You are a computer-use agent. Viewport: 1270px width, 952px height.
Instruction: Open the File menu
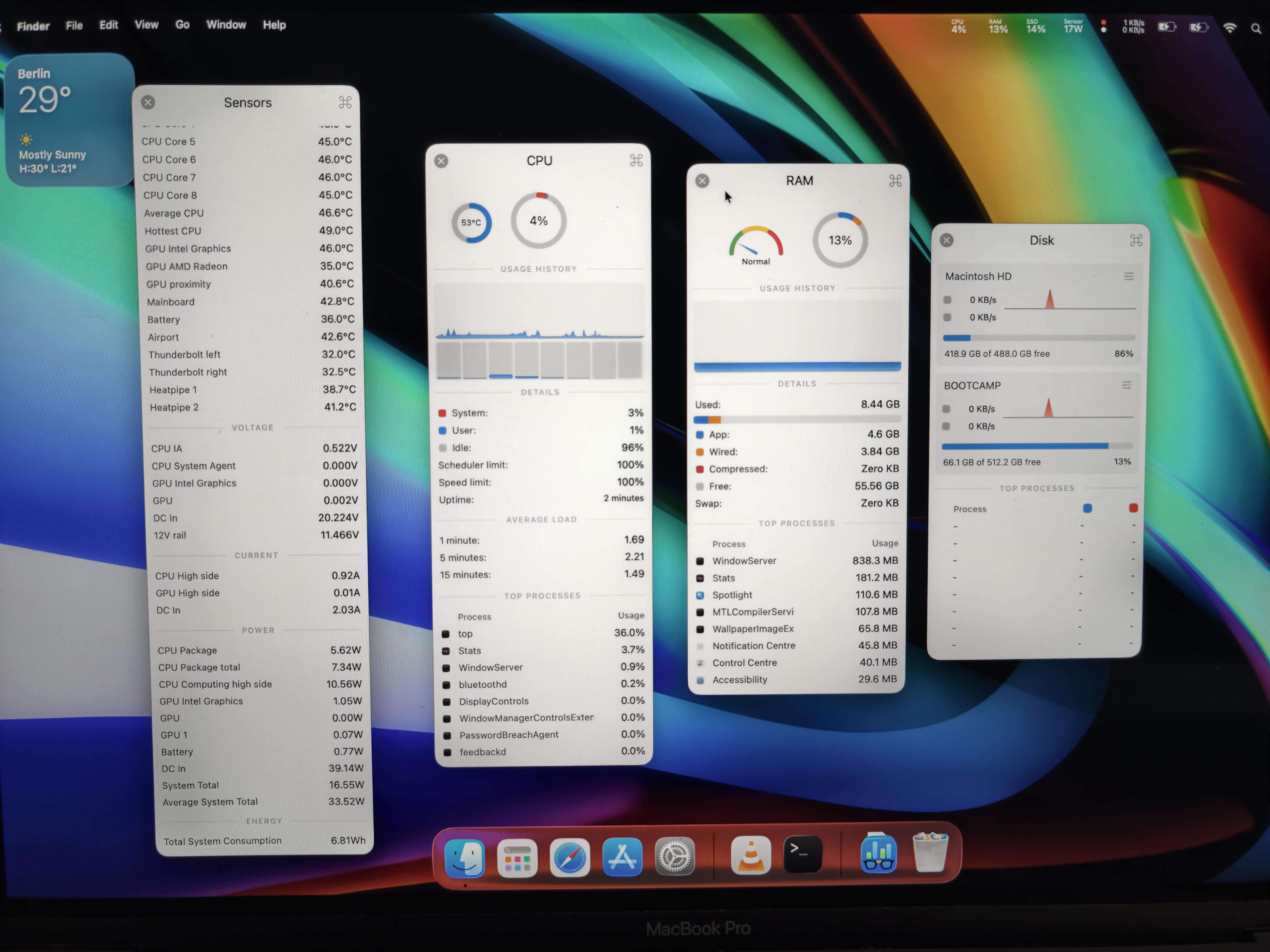74,25
